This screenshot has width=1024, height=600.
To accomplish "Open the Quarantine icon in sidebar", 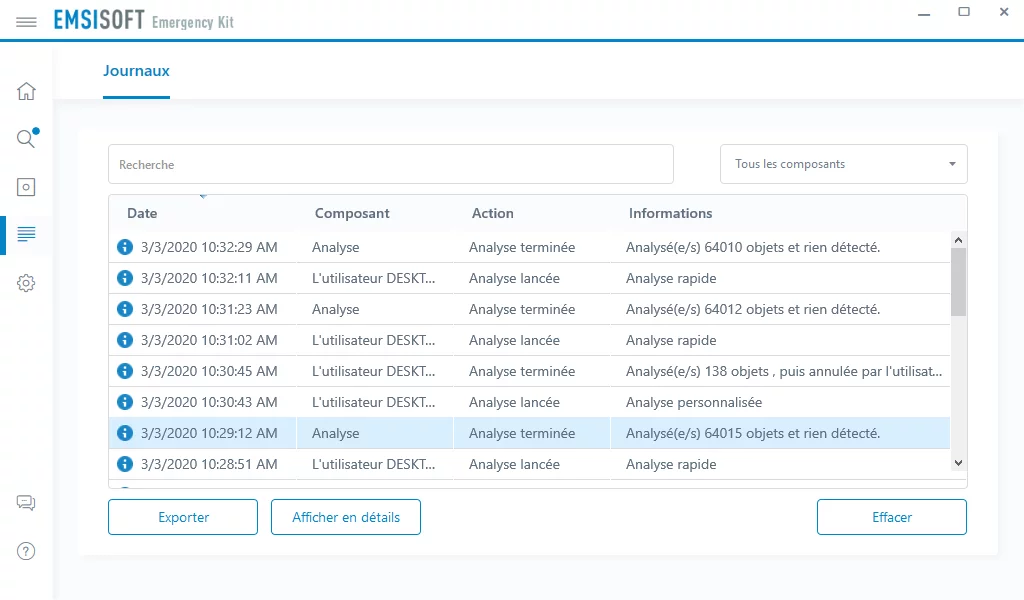I will (26, 187).
